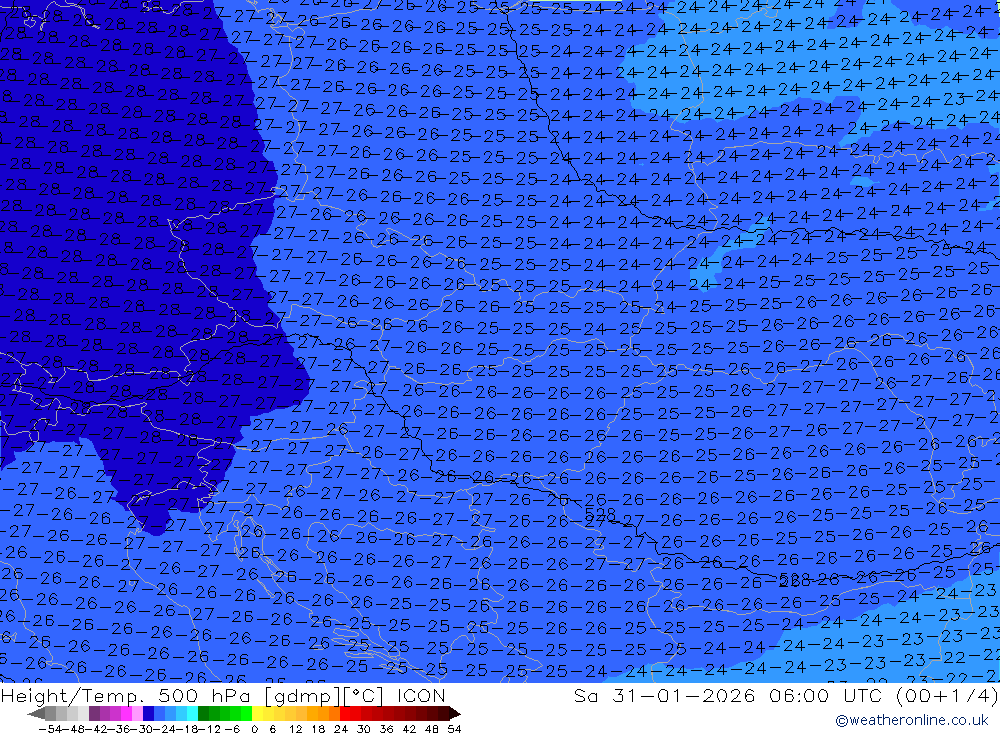
Task: Click the dark blue legend swatch above -30
Action: pyautogui.click(x=148, y=713)
